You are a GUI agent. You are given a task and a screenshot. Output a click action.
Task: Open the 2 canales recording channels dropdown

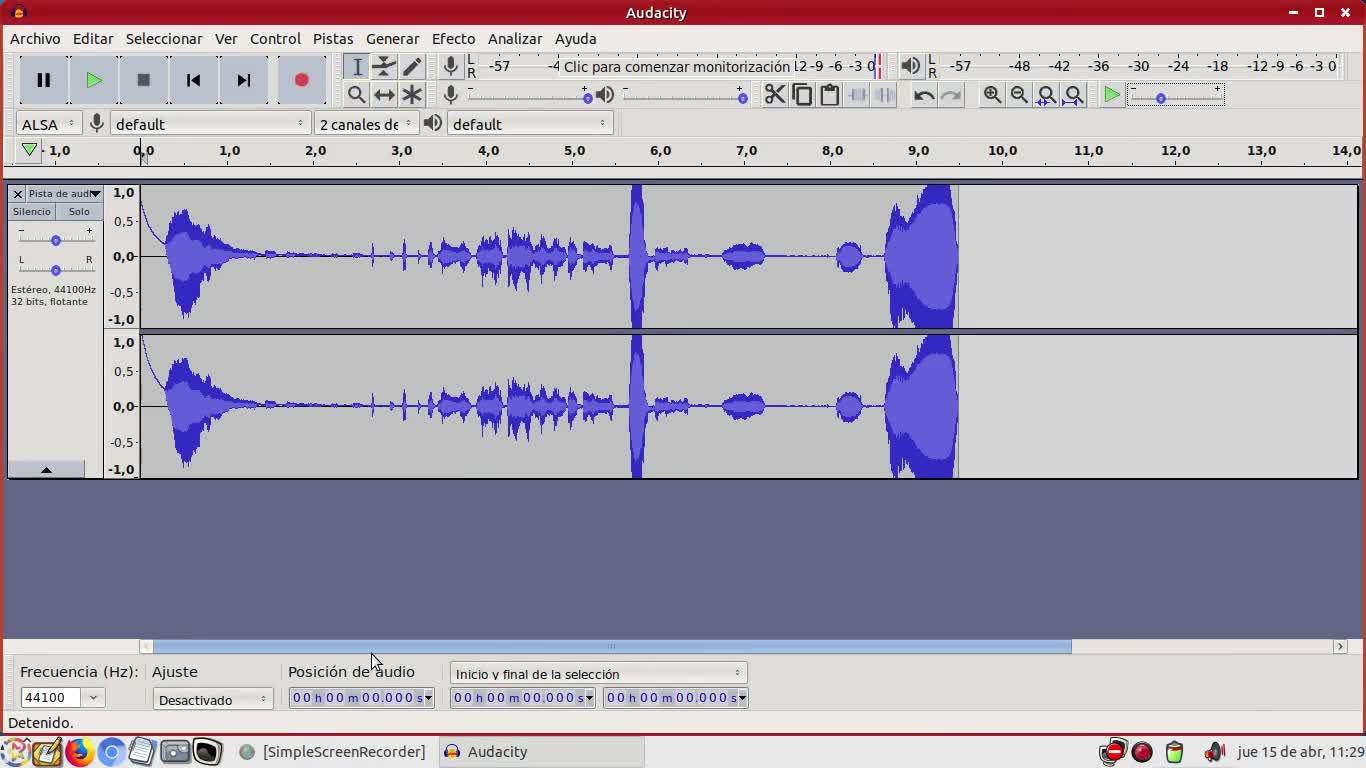(x=365, y=124)
